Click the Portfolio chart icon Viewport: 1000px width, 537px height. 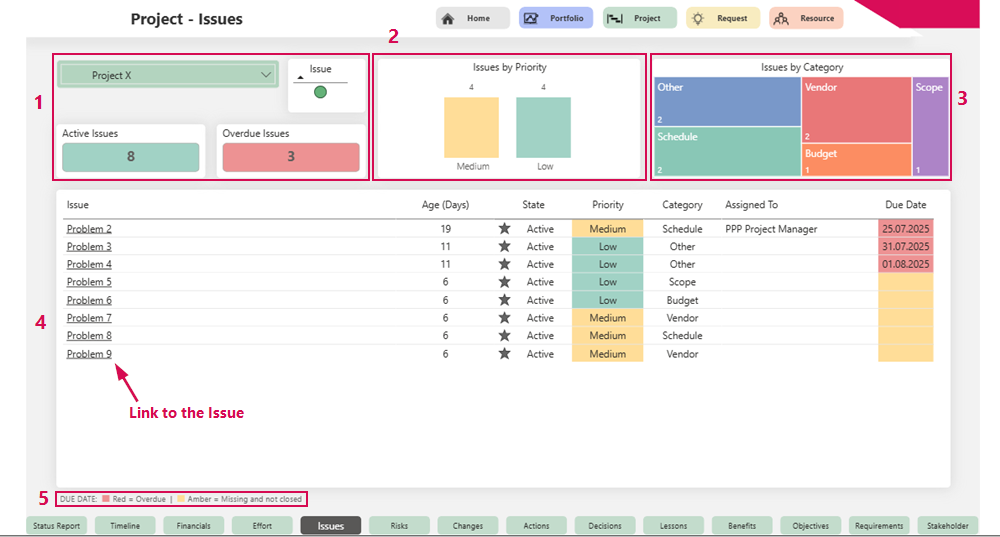coord(531,18)
